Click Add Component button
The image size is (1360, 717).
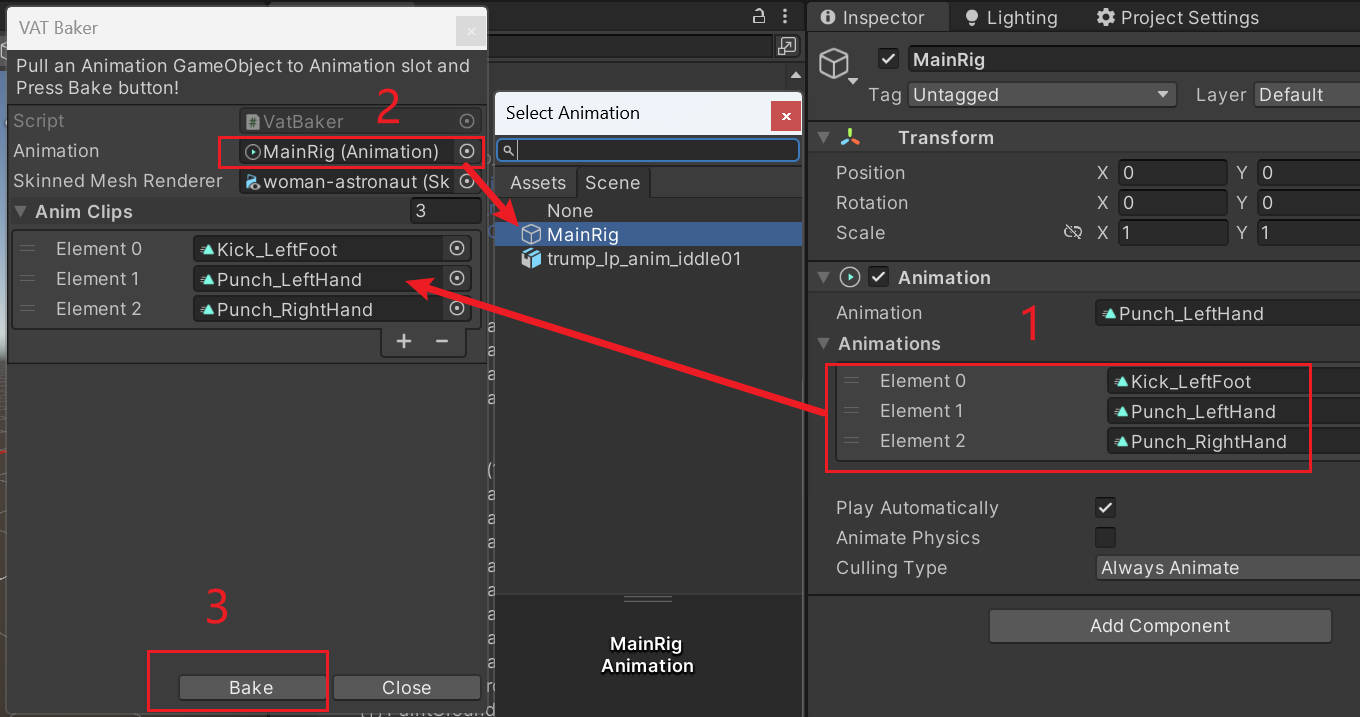(1160, 626)
